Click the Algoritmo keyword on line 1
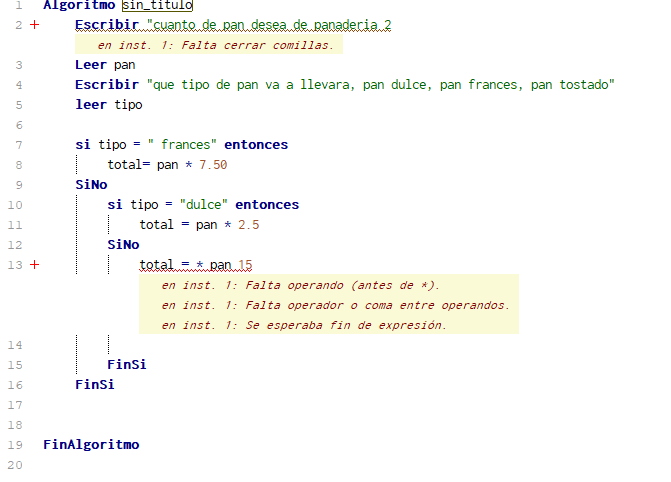 click(79, 5)
